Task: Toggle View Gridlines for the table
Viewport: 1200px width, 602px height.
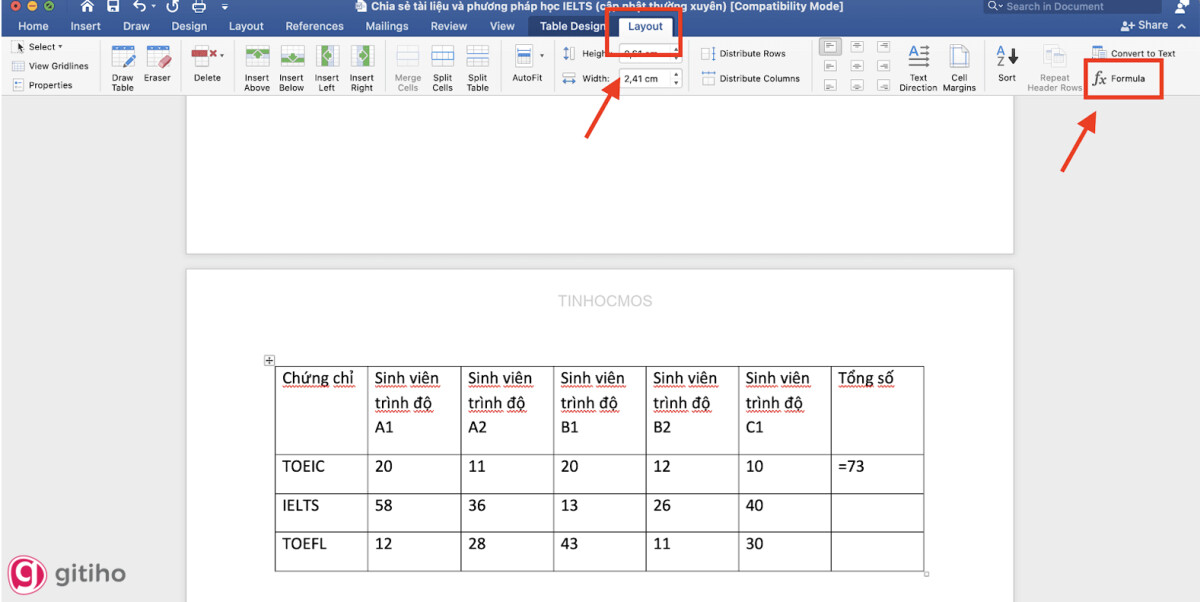Action: (52, 65)
